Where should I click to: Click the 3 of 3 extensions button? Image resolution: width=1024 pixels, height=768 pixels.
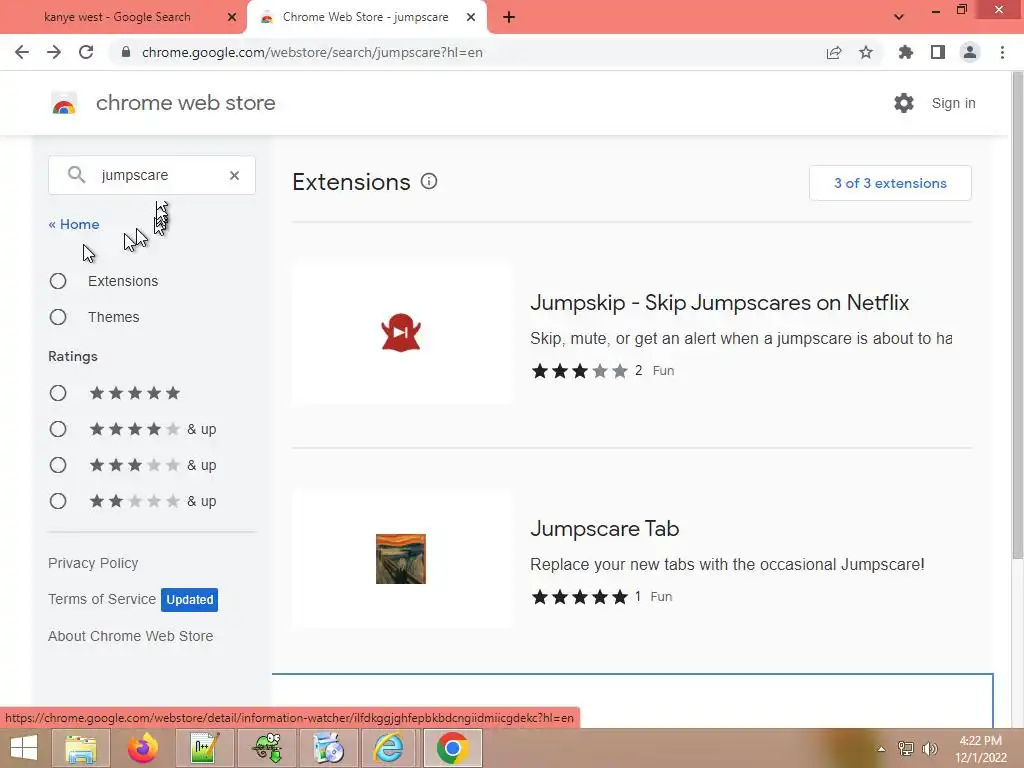tap(890, 183)
